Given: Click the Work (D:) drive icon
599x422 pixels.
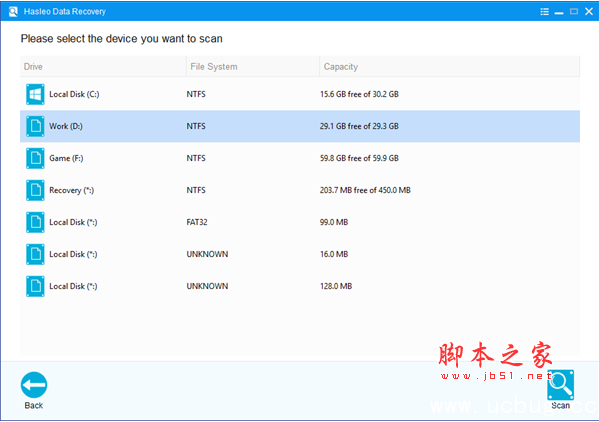Looking at the screenshot, I should (x=35, y=126).
